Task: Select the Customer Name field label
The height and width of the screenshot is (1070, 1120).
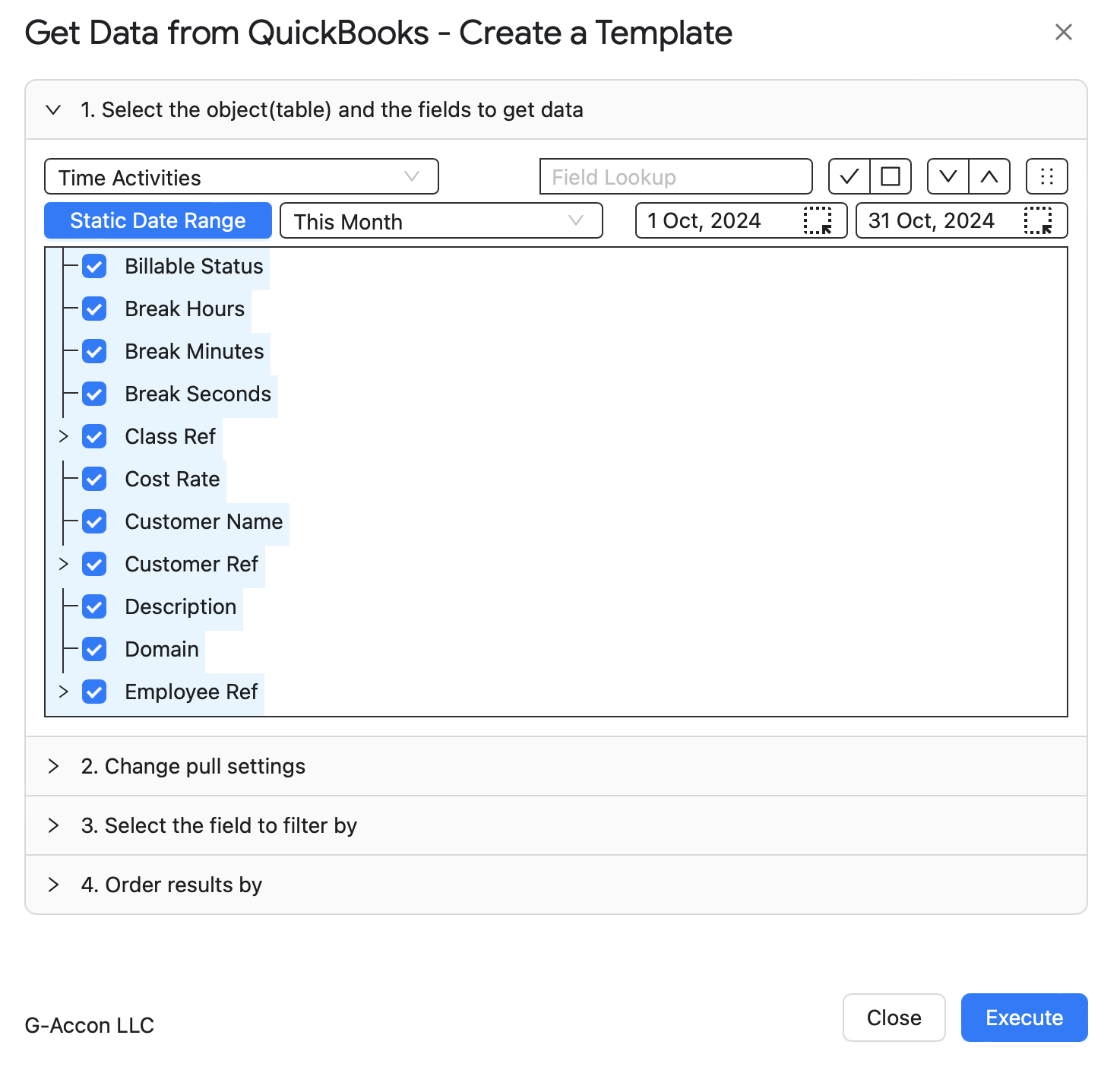Action: pos(204,521)
